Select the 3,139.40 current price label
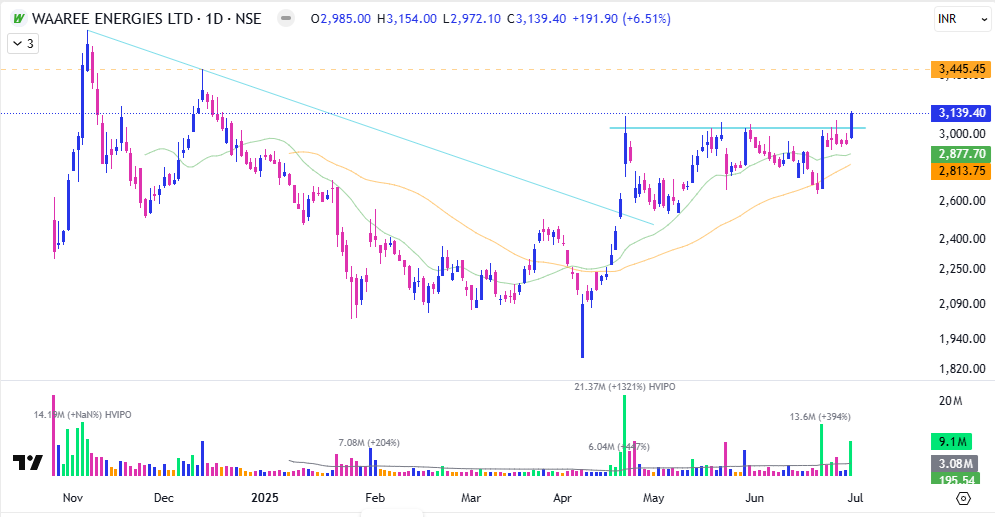995x517 pixels. click(x=961, y=113)
